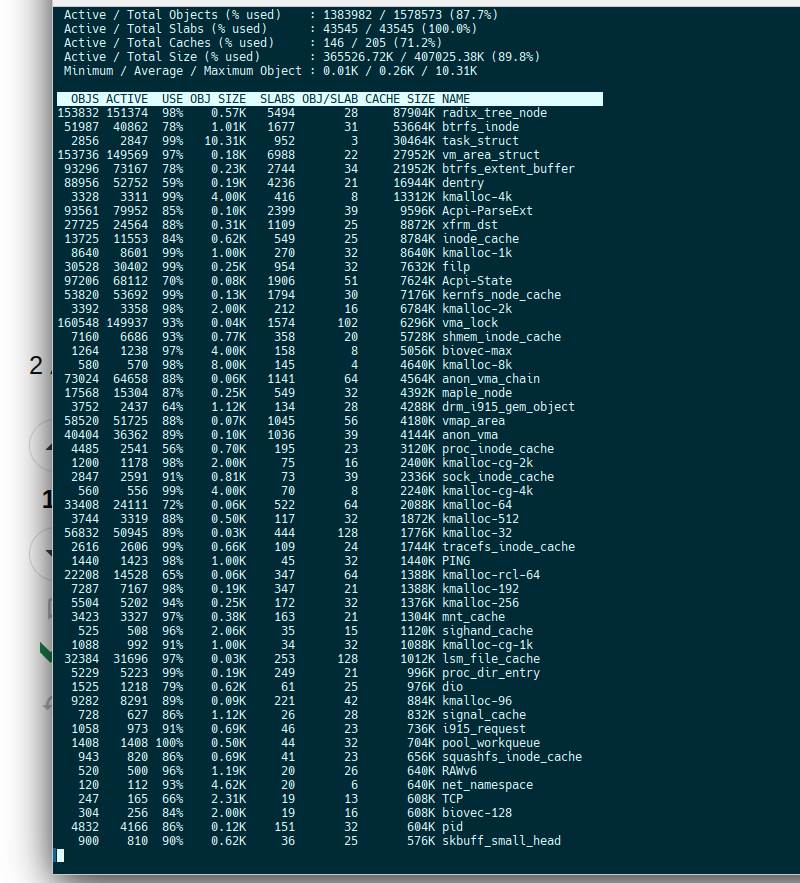Click the CACHE SIZE column header

(400, 99)
